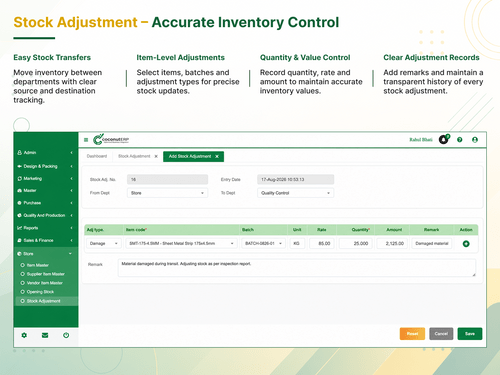Click the Design & Packing icon in the sidebar

tap(19, 166)
